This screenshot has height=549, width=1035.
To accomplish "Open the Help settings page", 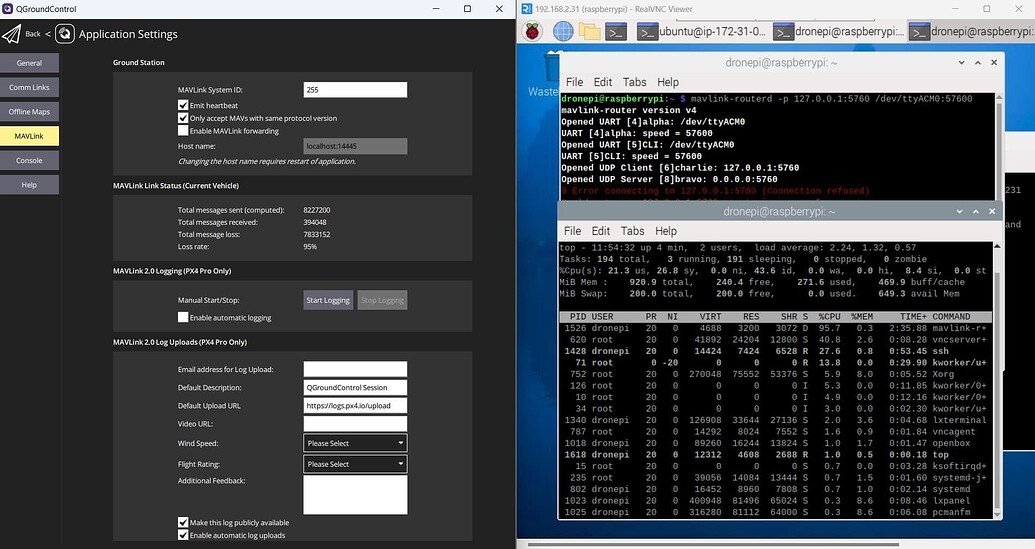I will [x=29, y=185].
